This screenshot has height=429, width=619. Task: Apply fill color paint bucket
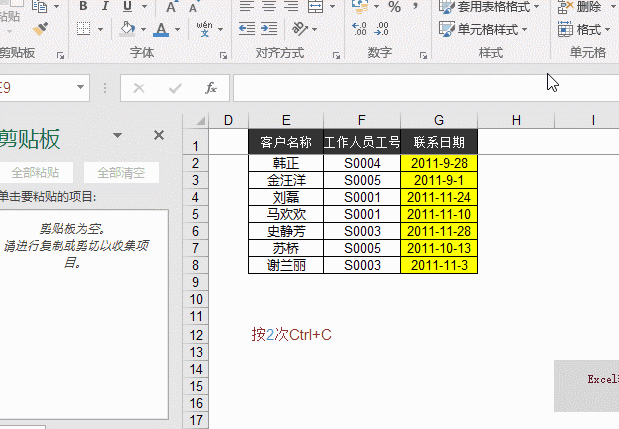coord(127,29)
